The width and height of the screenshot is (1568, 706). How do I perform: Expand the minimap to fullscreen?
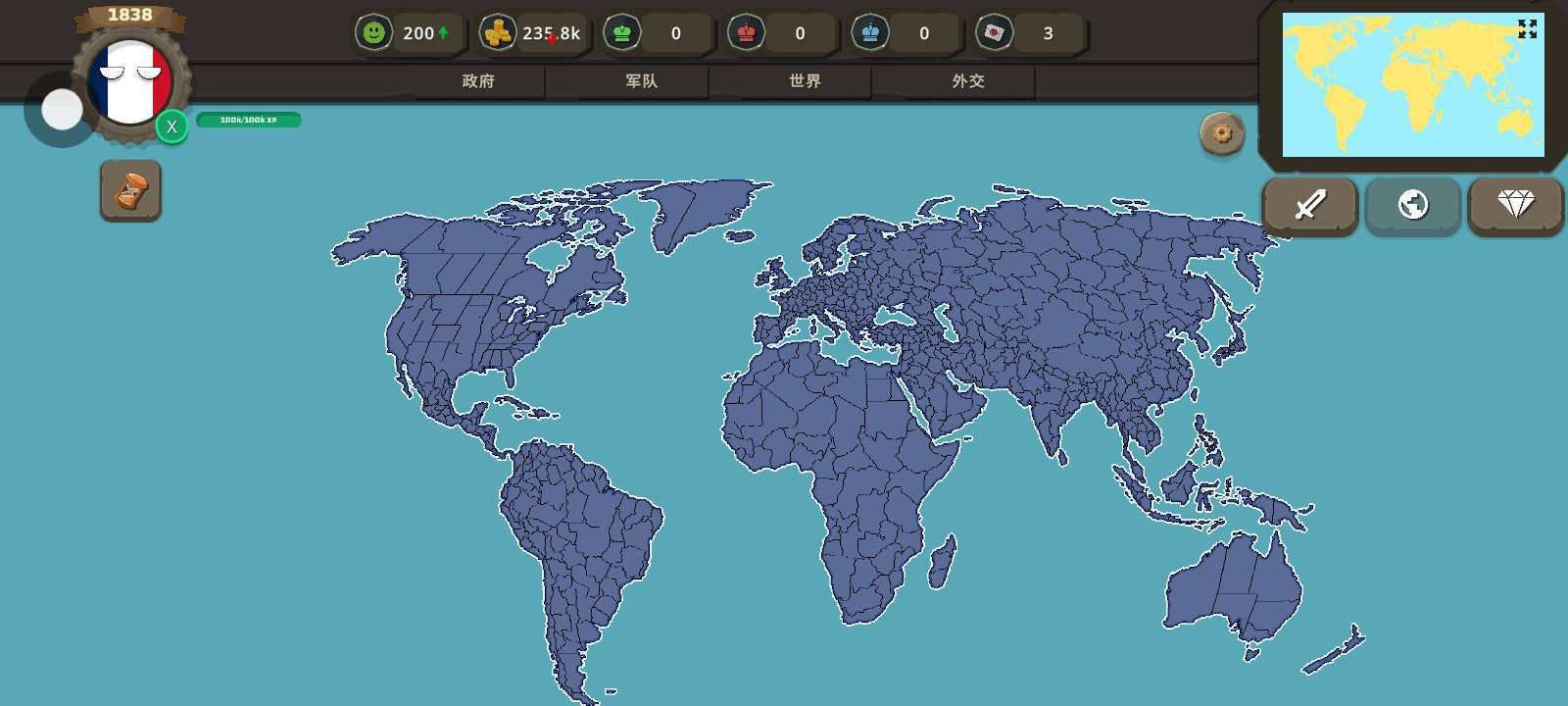(1527, 29)
